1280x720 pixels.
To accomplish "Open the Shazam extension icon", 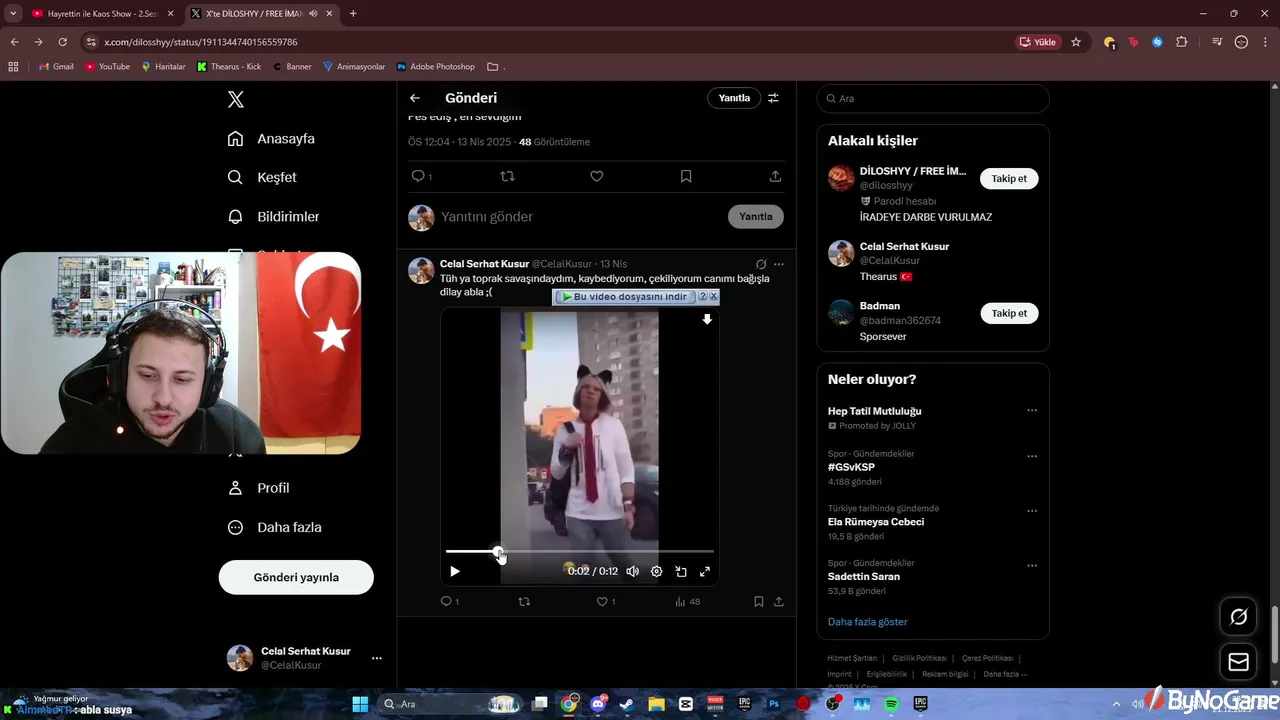I will click(1157, 42).
